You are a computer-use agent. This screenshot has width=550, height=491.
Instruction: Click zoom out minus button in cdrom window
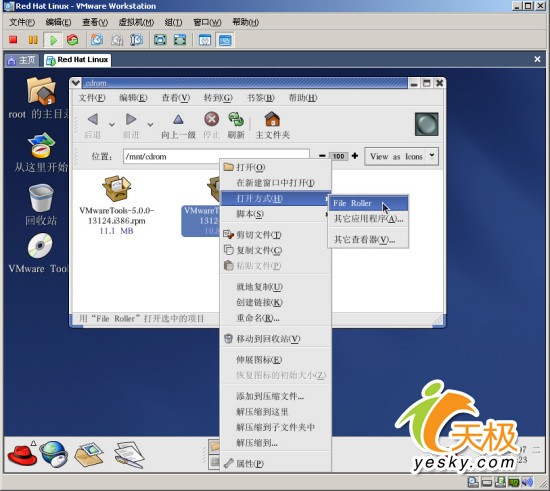point(322,156)
